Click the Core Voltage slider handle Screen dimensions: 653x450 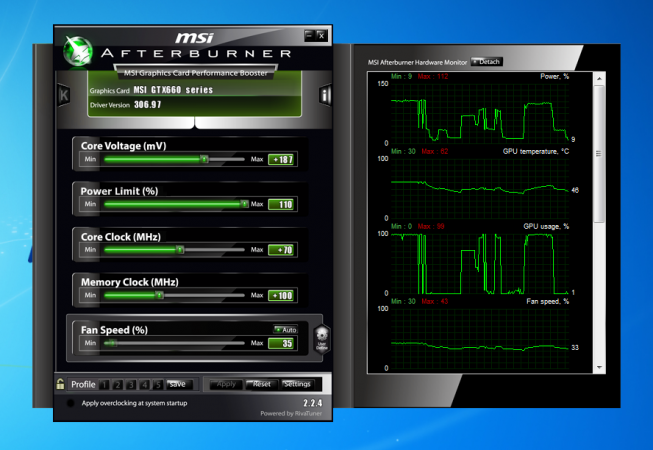[204, 159]
